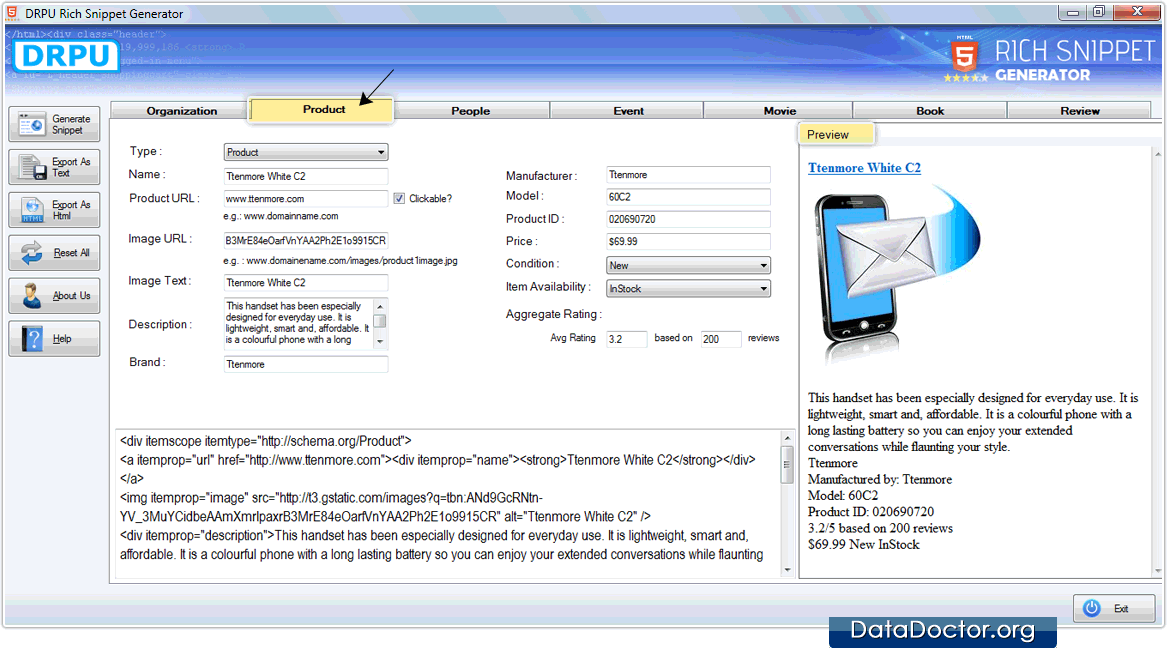Click the Manufacturer input field
This screenshot has height=648, width=1167.
coord(688,175)
